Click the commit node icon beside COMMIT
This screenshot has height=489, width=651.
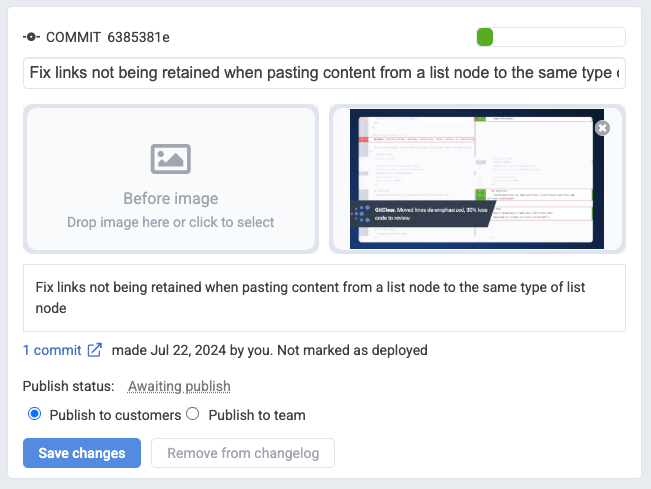[x=32, y=38]
